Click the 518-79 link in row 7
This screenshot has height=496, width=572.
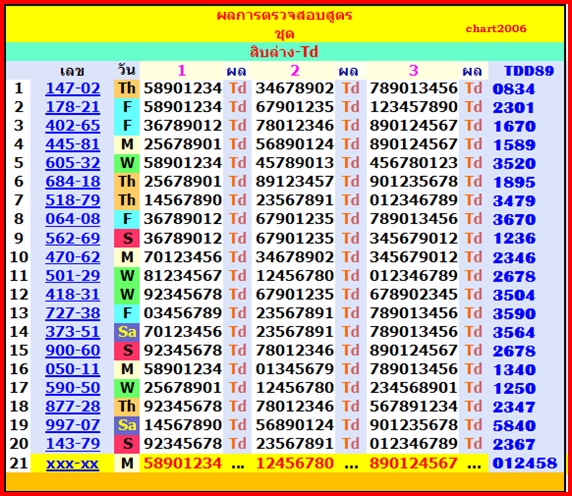coord(73,200)
